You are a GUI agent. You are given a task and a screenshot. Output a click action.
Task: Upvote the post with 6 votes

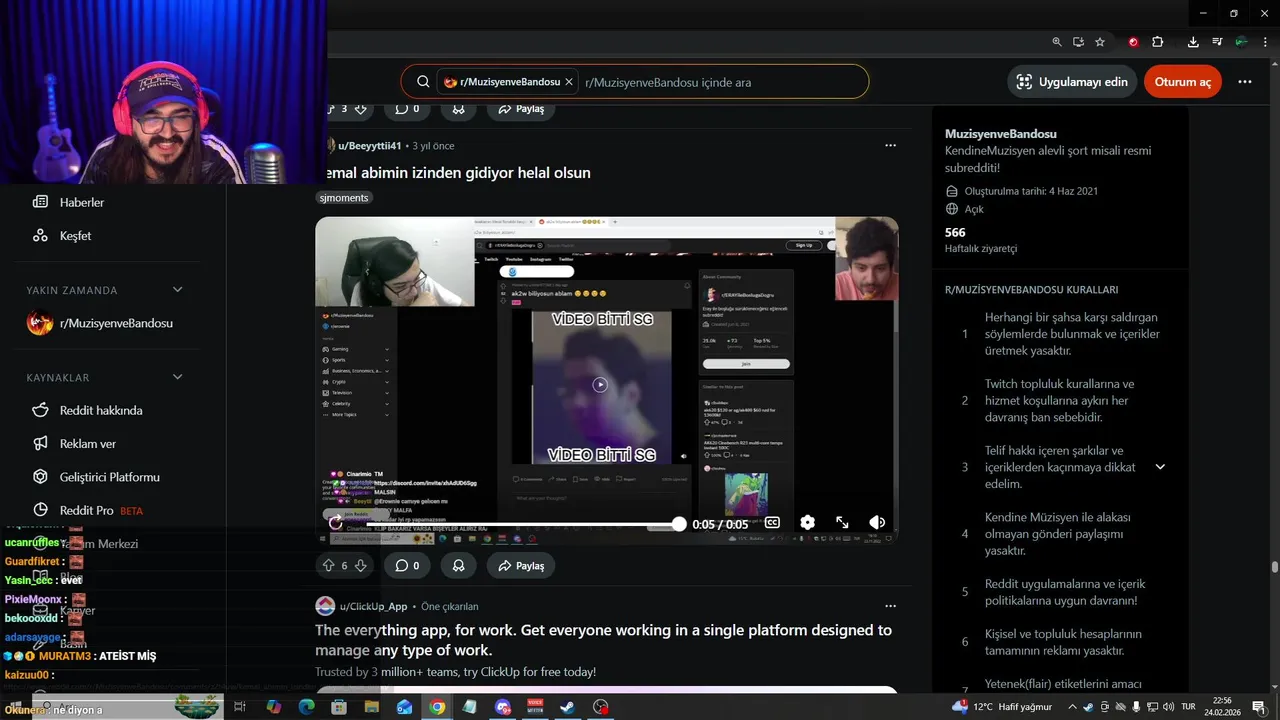328,566
